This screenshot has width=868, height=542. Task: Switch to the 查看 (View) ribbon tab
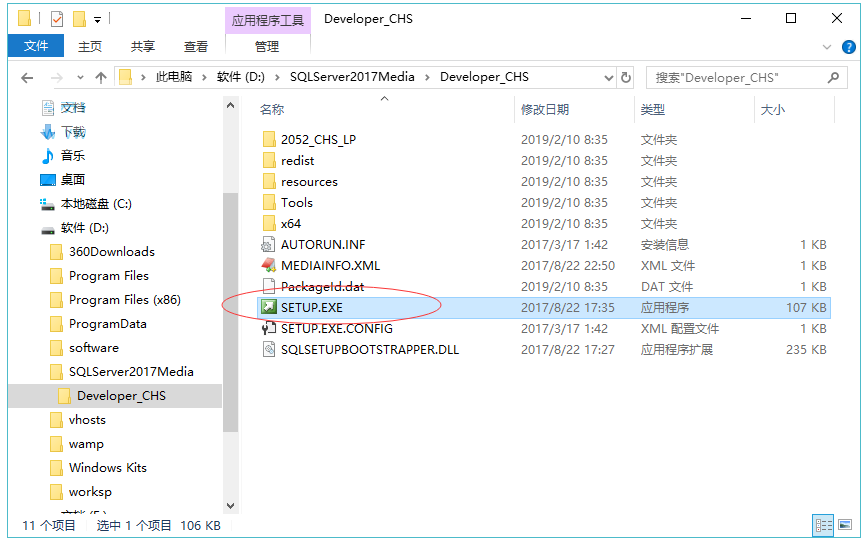(x=195, y=47)
